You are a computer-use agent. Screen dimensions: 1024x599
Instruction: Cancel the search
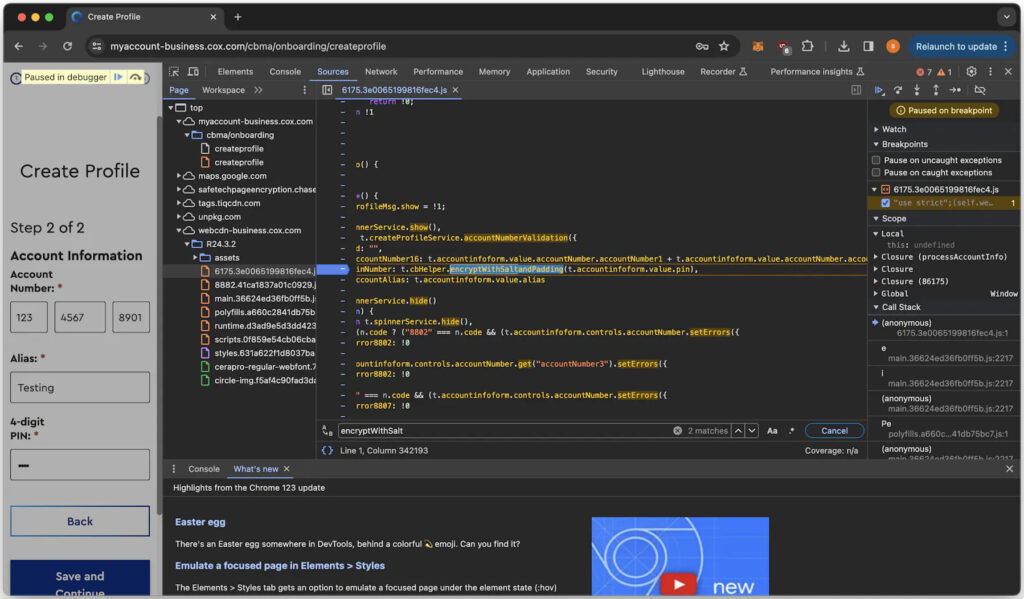point(834,431)
